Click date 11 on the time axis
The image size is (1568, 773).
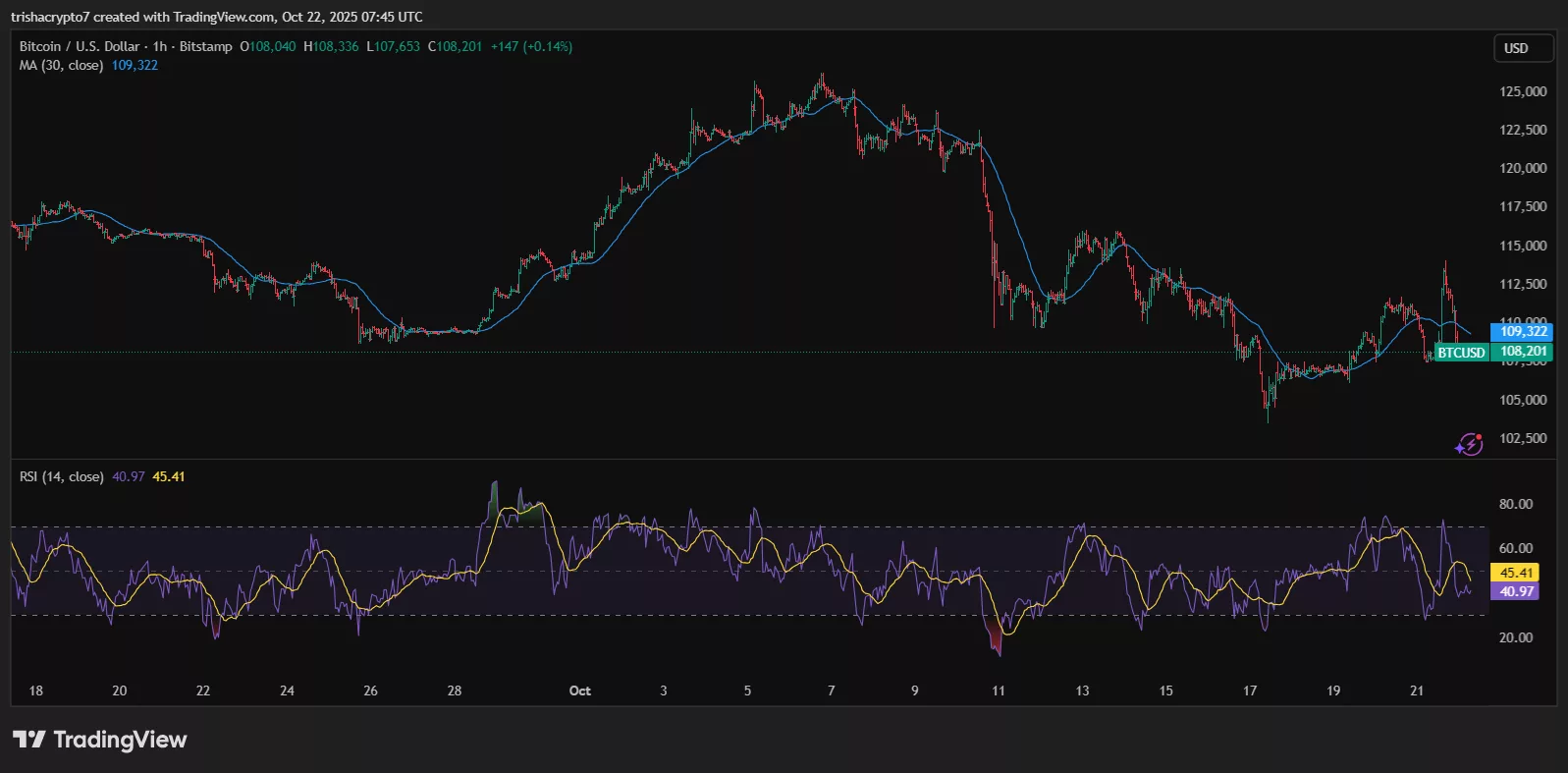pyautogui.click(x=998, y=690)
